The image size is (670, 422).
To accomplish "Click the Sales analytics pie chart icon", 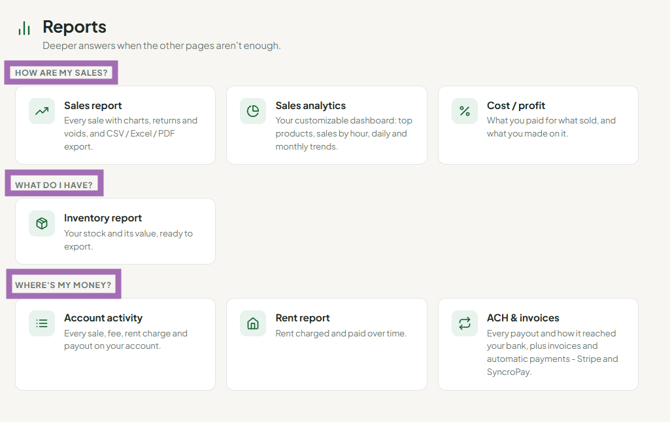I will click(253, 111).
